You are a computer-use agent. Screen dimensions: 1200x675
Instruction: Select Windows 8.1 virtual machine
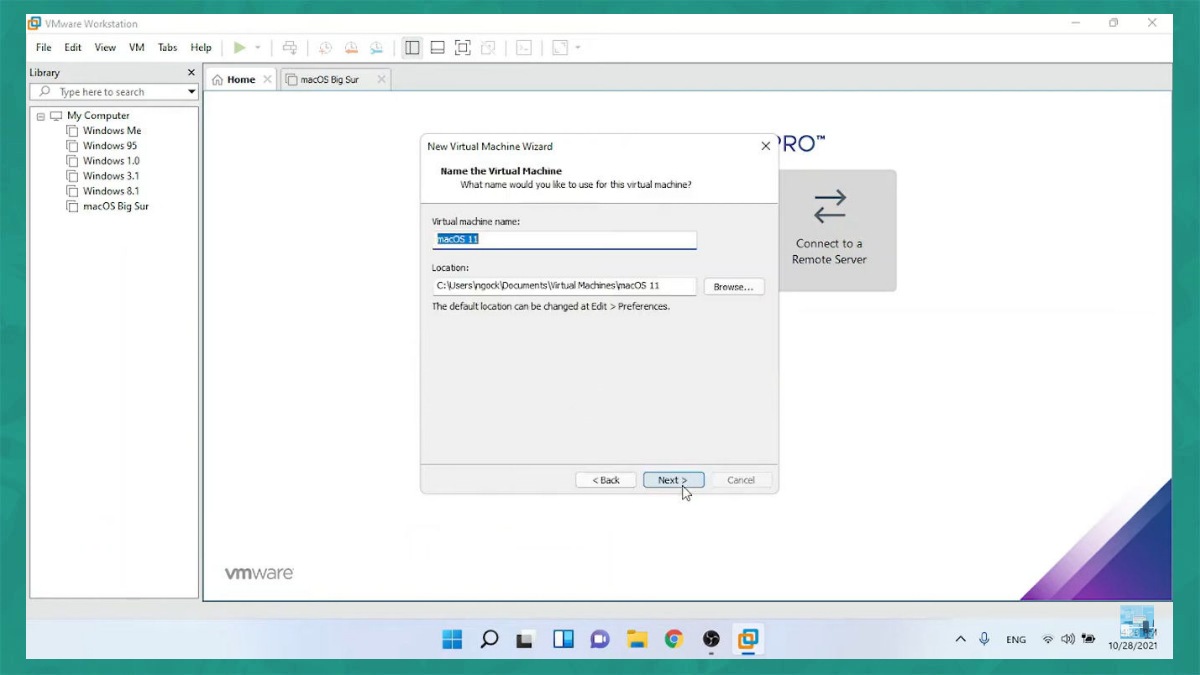click(x=111, y=191)
